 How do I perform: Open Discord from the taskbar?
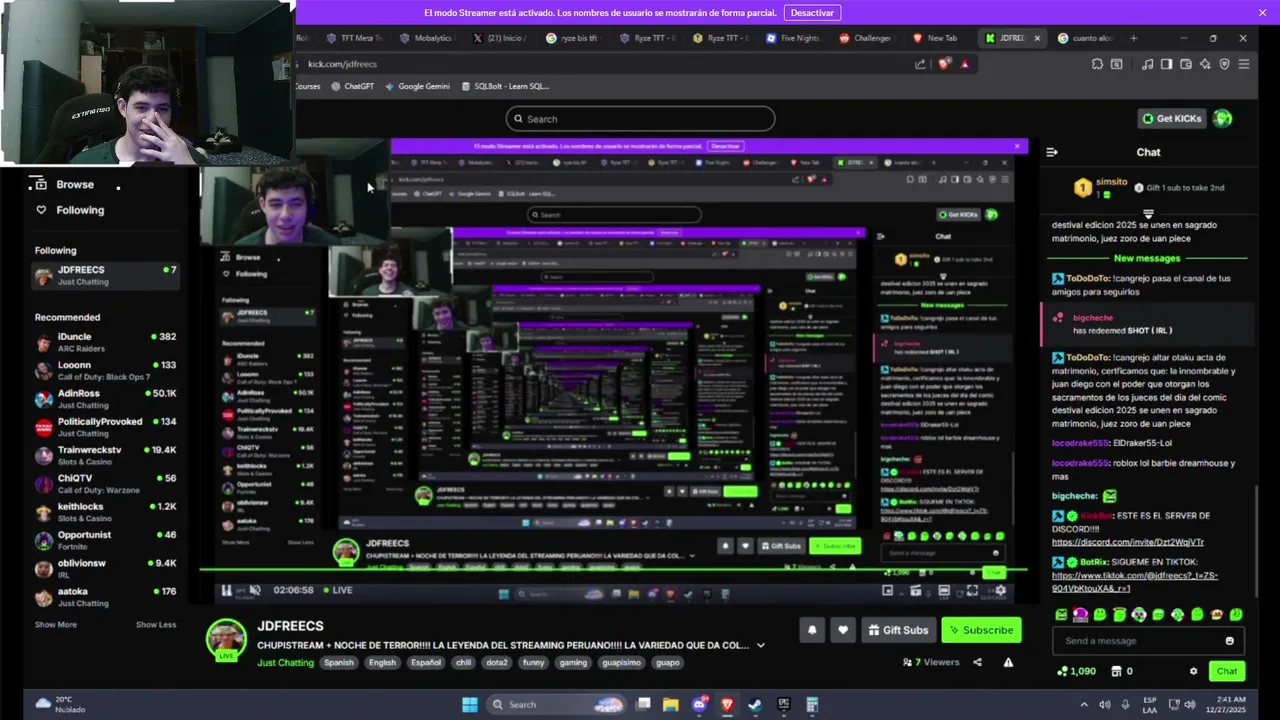click(699, 705)
